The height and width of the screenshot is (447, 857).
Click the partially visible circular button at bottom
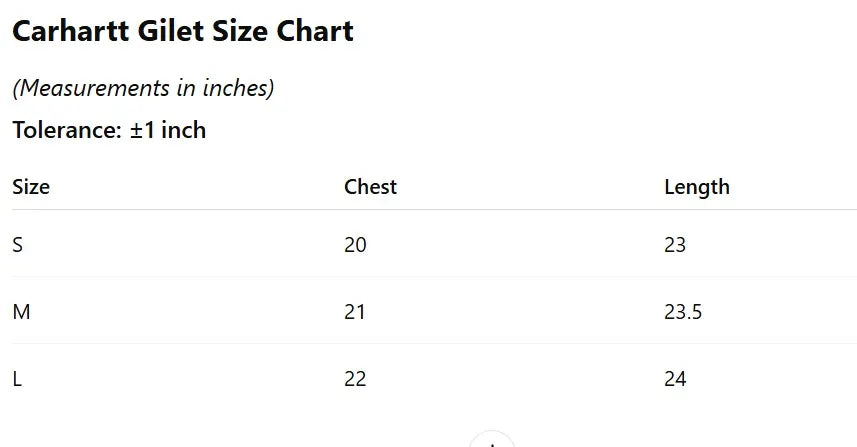pyautogui.click(x=492, y=441)
